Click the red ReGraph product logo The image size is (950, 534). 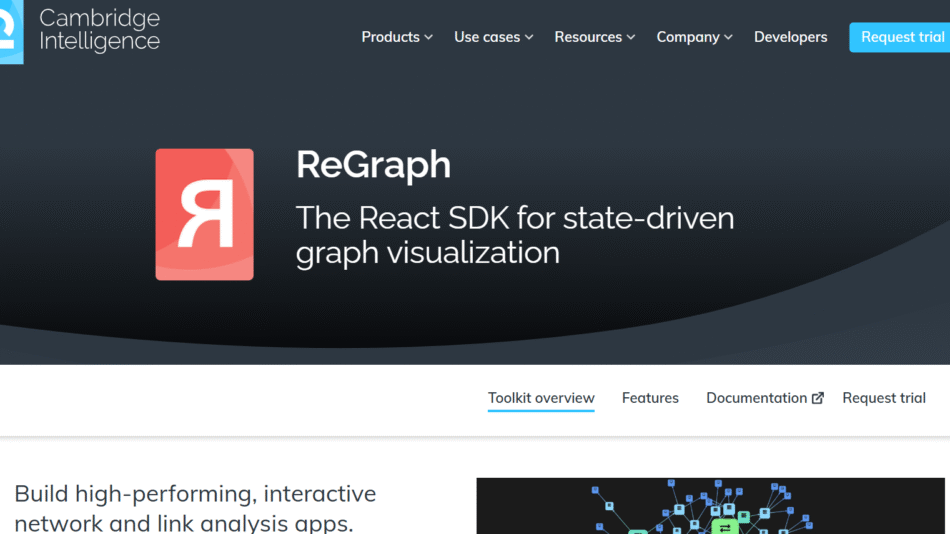click(204, 214)
